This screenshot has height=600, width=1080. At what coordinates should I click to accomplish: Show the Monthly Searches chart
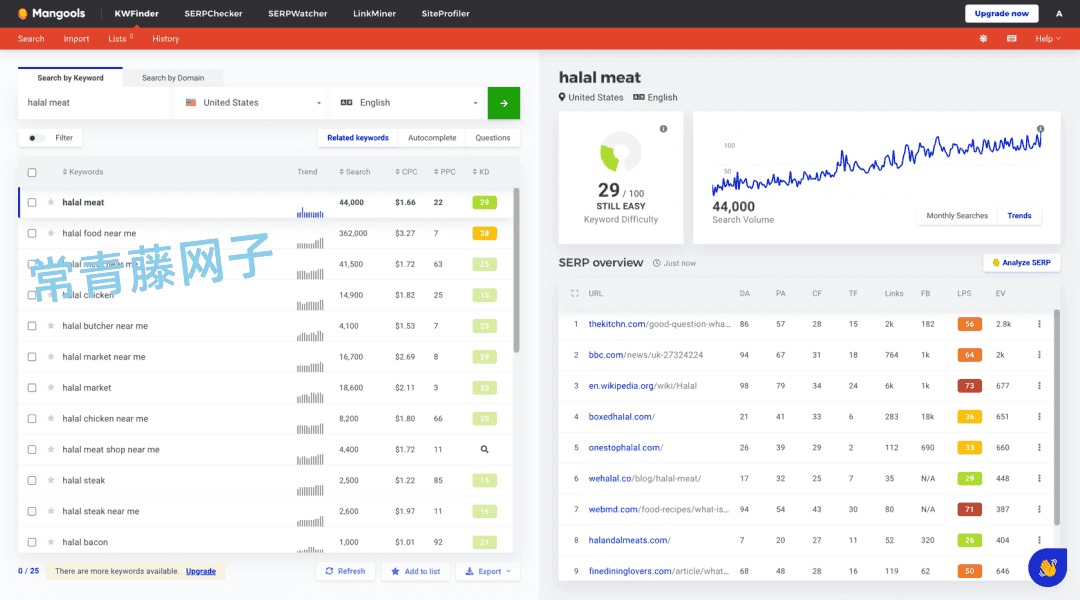click(957, 216)
